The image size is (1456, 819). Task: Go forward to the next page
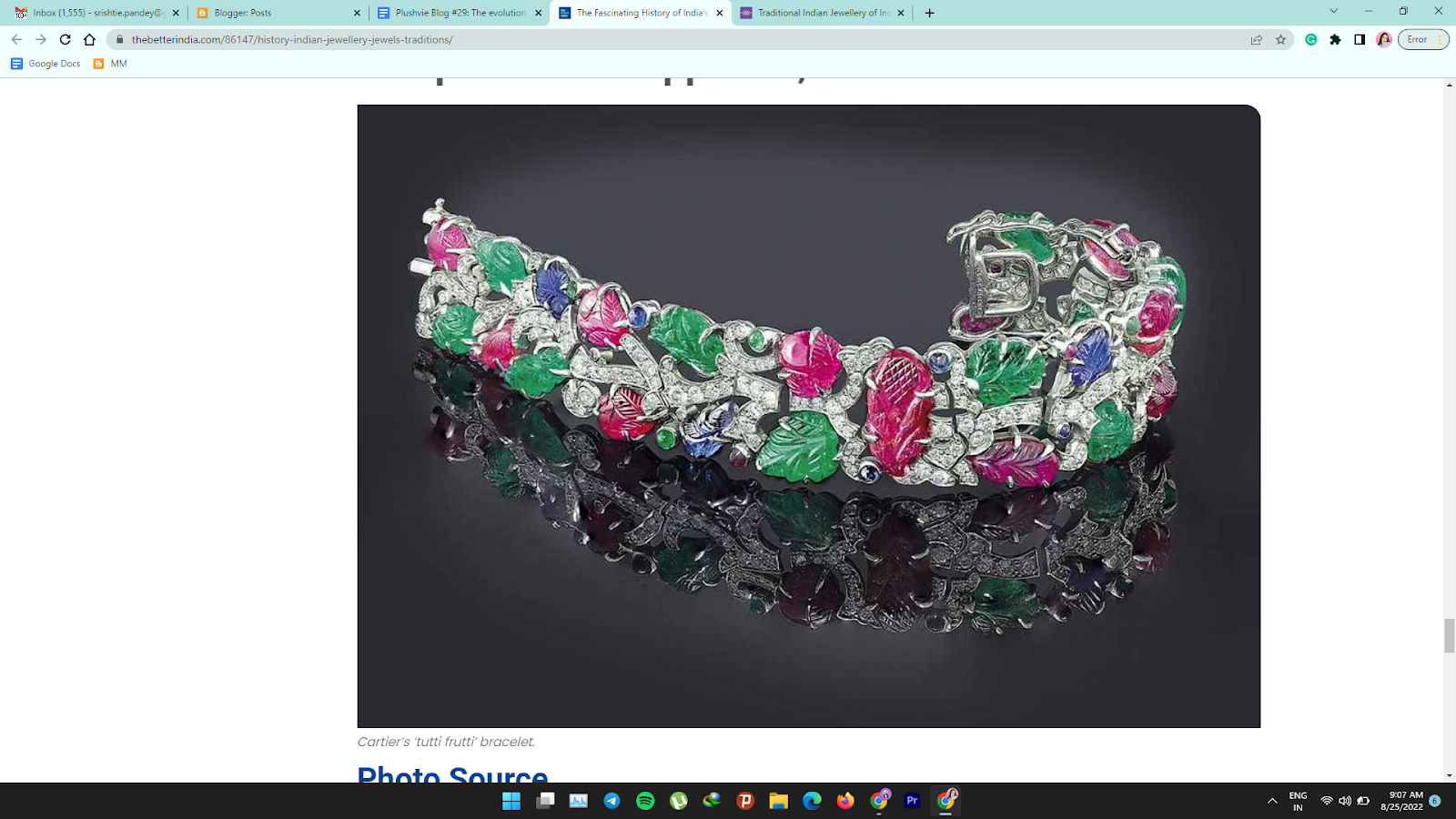point(41,39)
